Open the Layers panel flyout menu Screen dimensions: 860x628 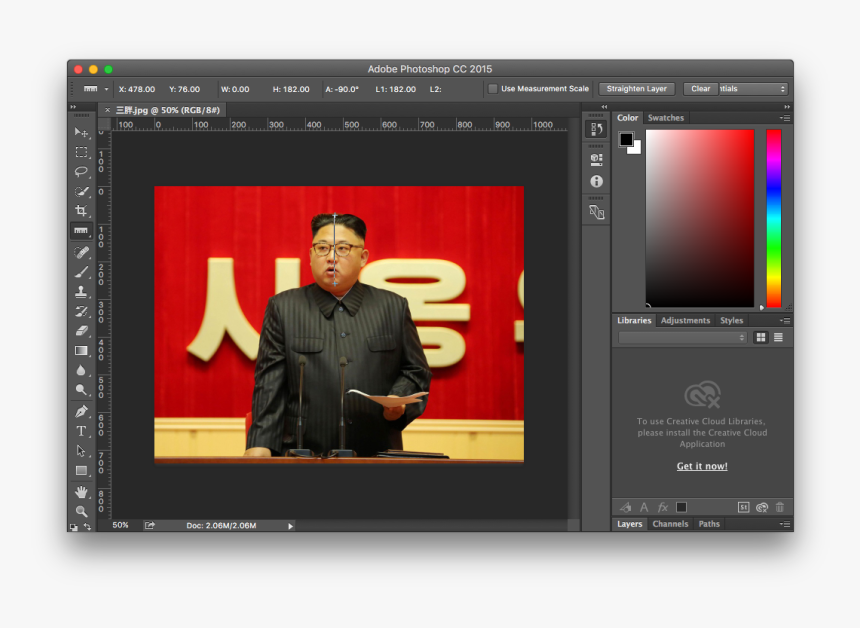(785, 524)
